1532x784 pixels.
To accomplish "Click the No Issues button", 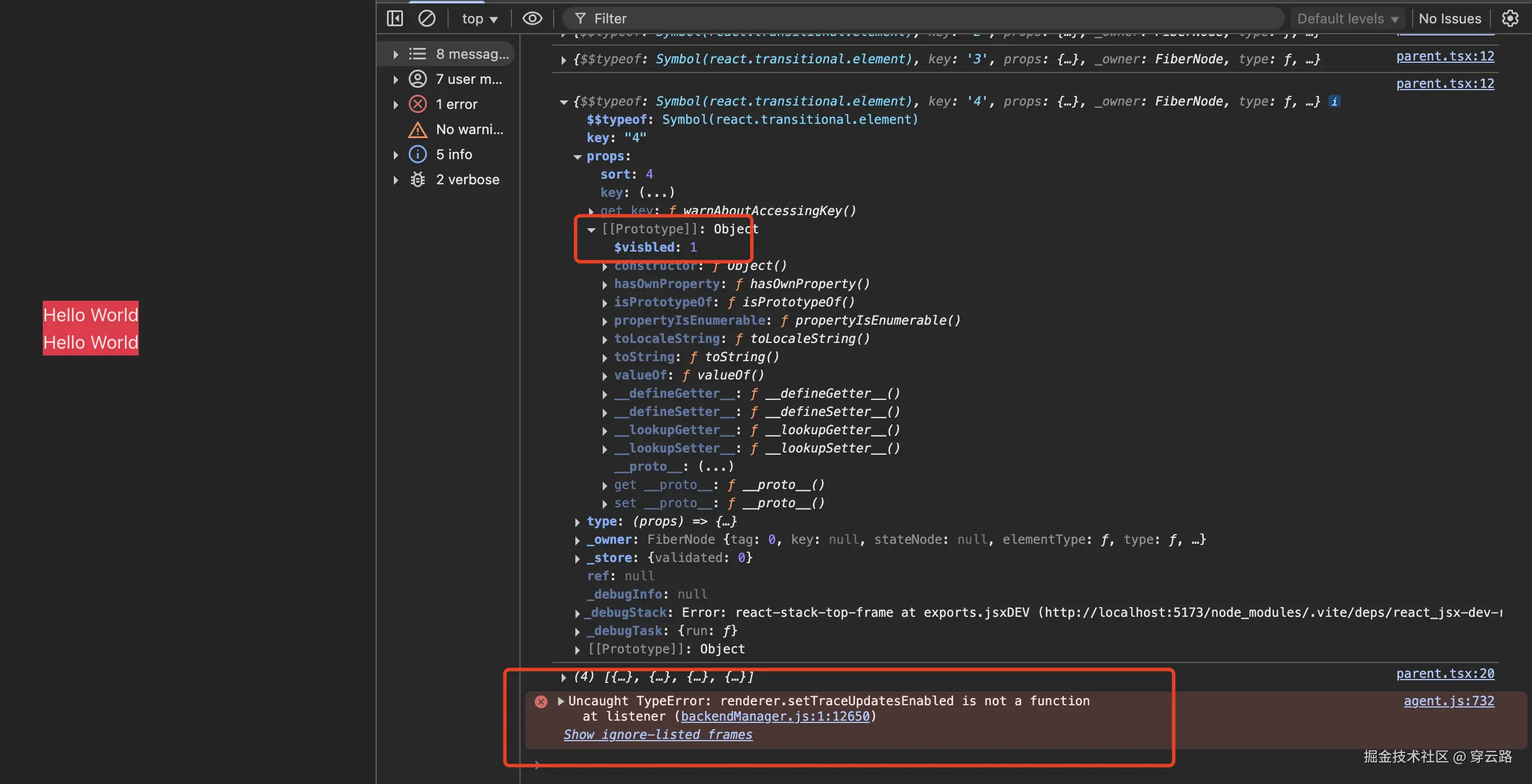I will coord(1449,19).
